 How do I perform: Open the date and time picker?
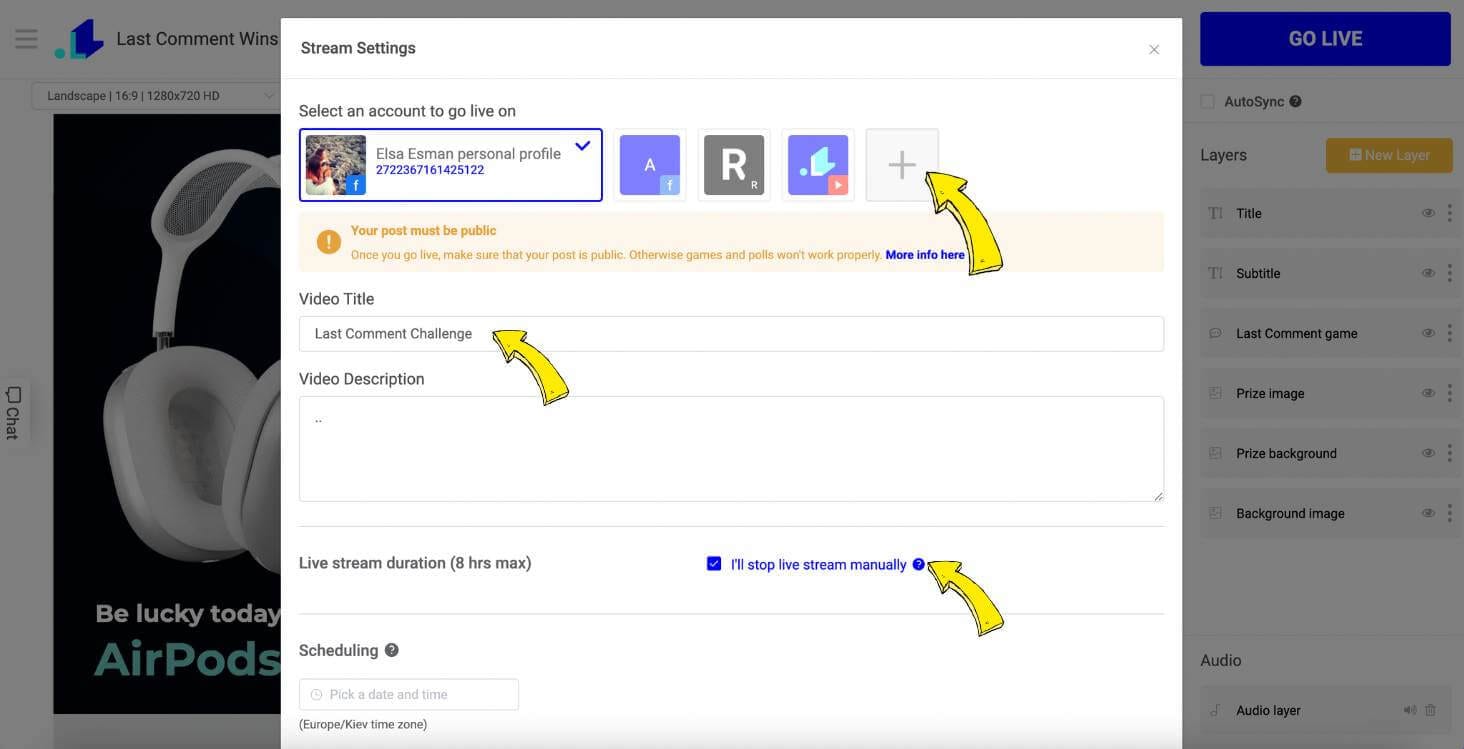pos(409,694)
